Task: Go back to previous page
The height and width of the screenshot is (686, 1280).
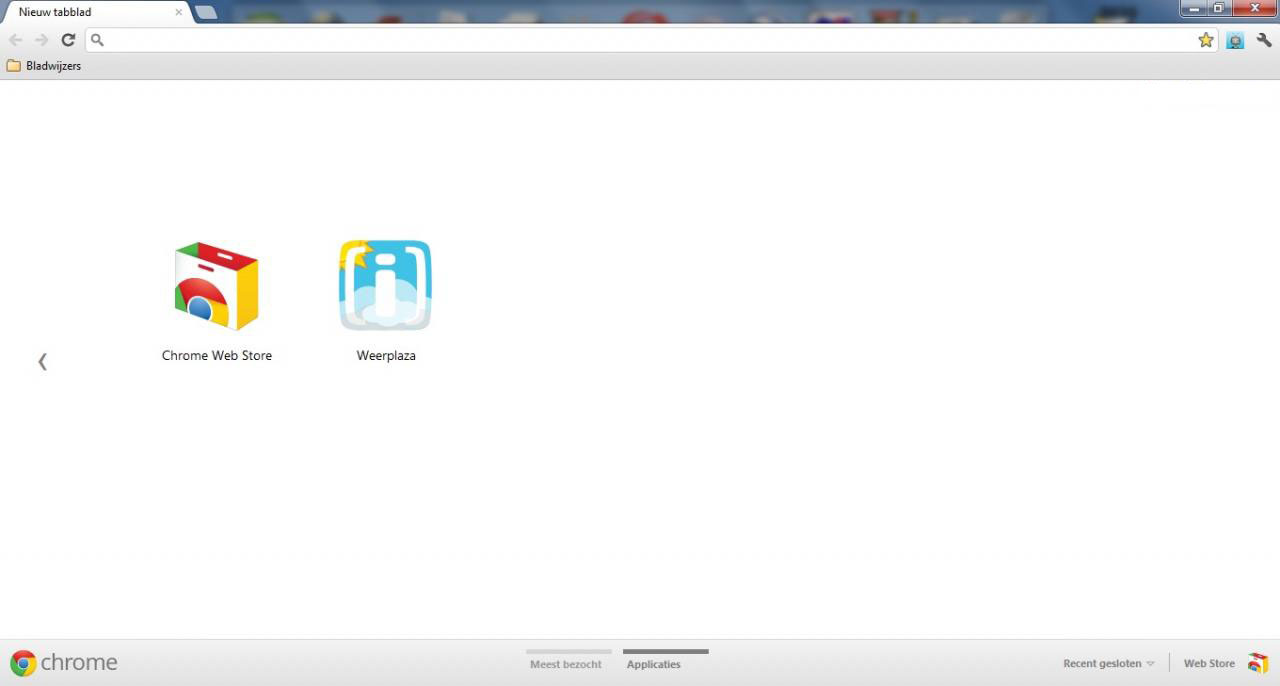Action: pos(15,40)
